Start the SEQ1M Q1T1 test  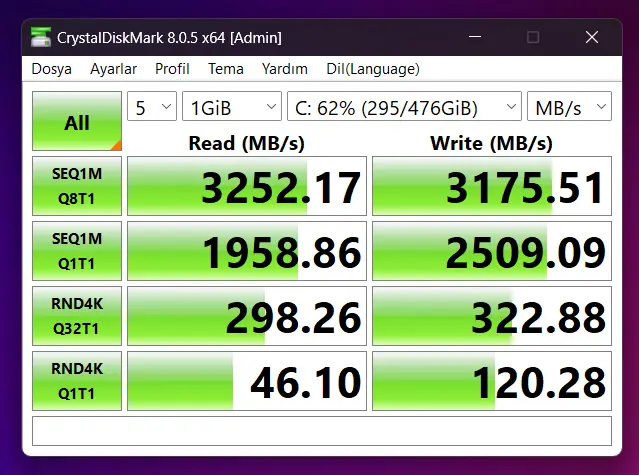pyautogui.click(x=77, y=251)
